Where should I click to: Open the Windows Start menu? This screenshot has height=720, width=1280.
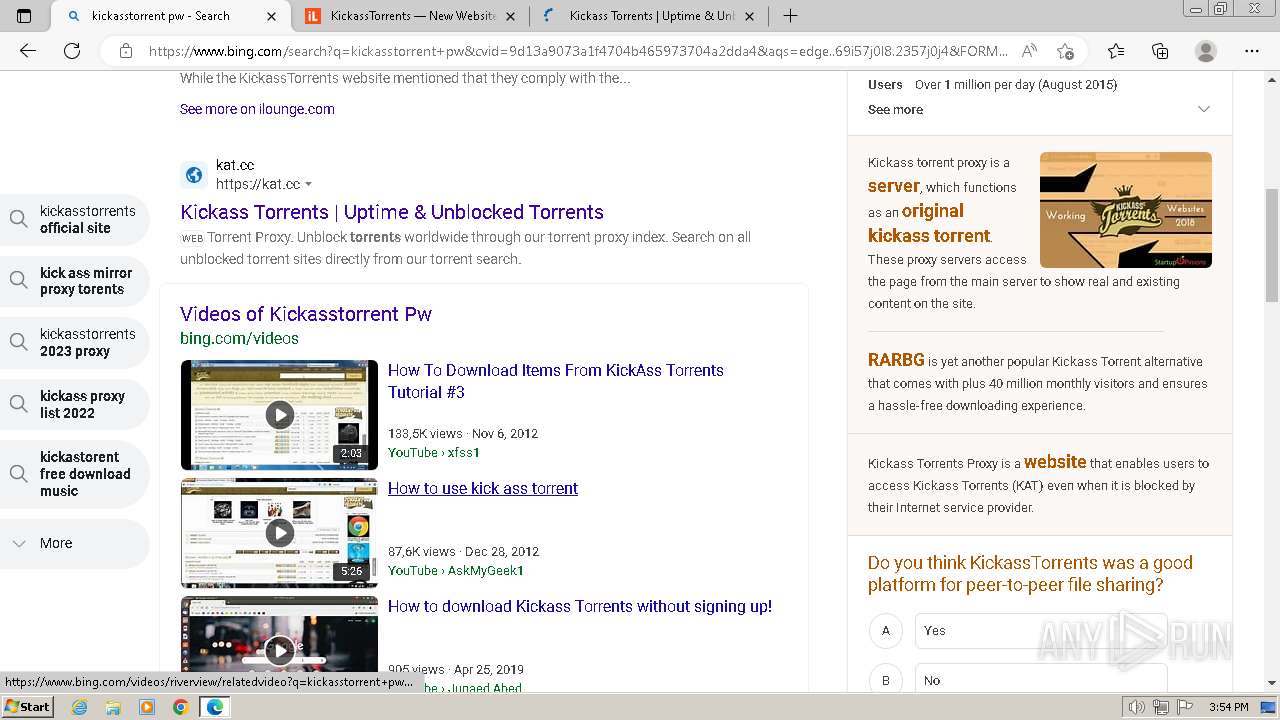27,706
